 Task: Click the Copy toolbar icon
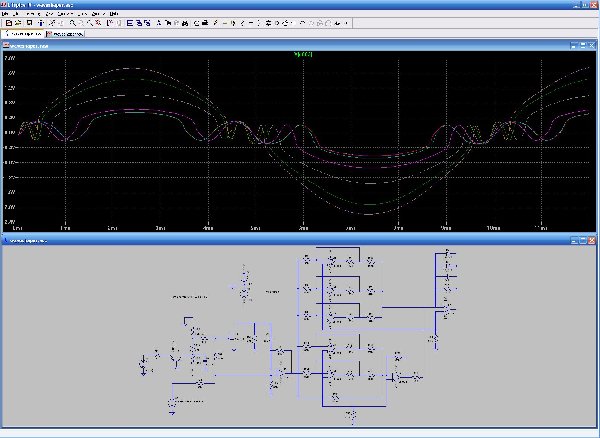(x=168, y=23)
